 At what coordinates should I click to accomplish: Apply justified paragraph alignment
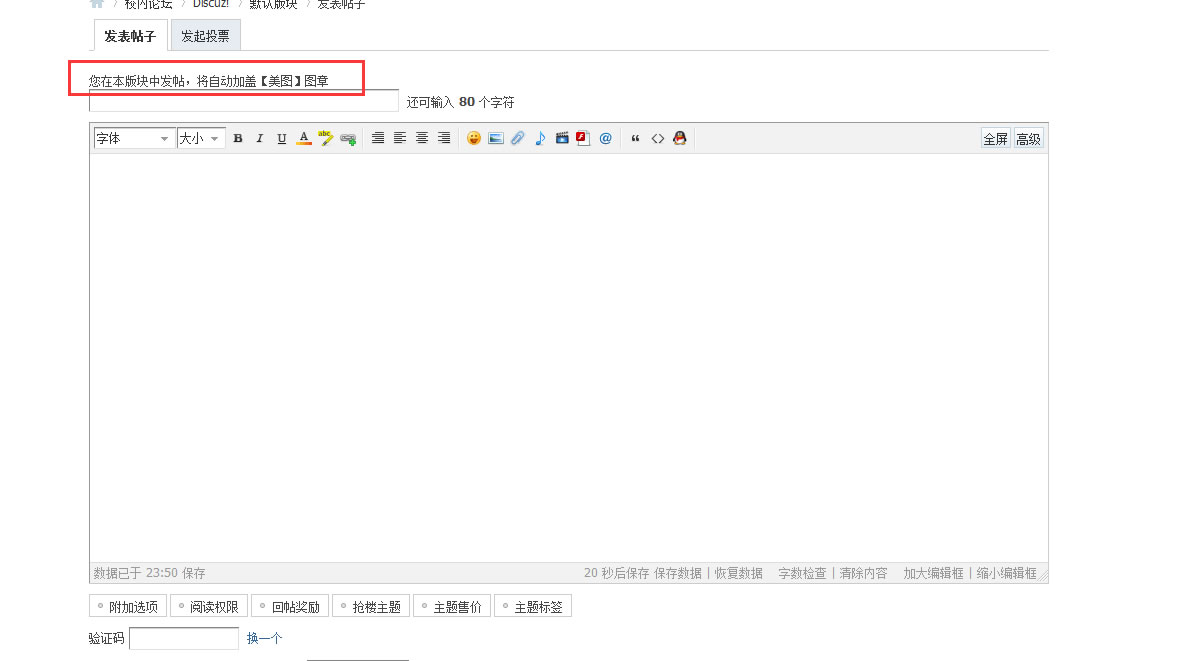coord(378,139)
